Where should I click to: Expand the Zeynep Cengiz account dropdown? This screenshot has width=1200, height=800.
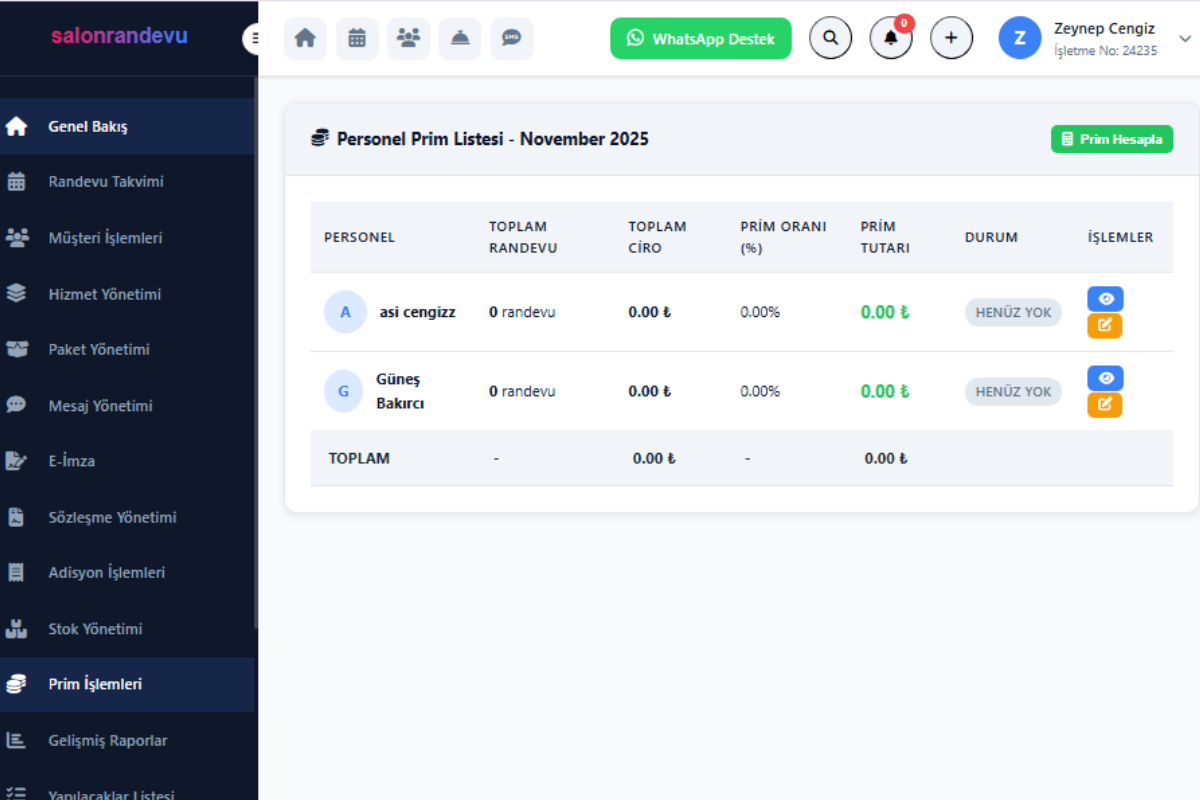[1185, 39]
